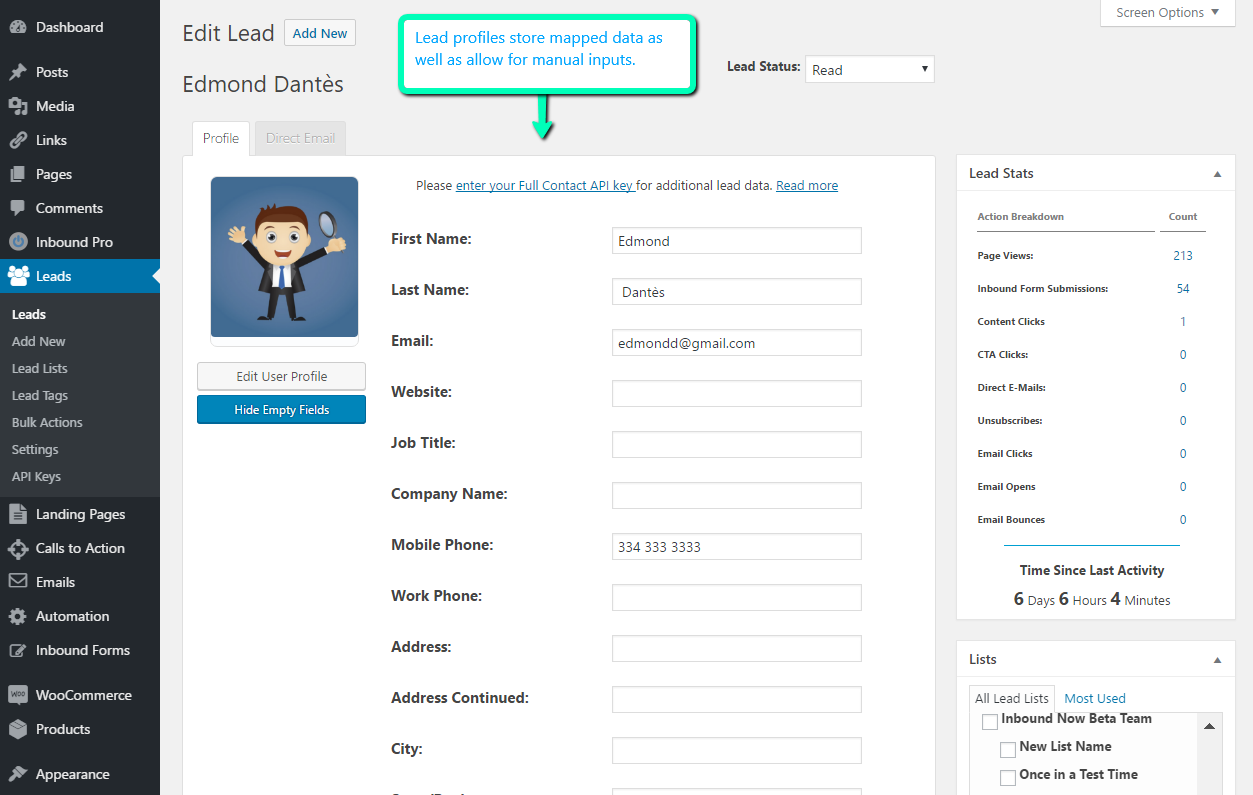This screenshot has height=795, width=1253.
Task: Open the enter your Full Contact API key link
Action: (545, 185)
